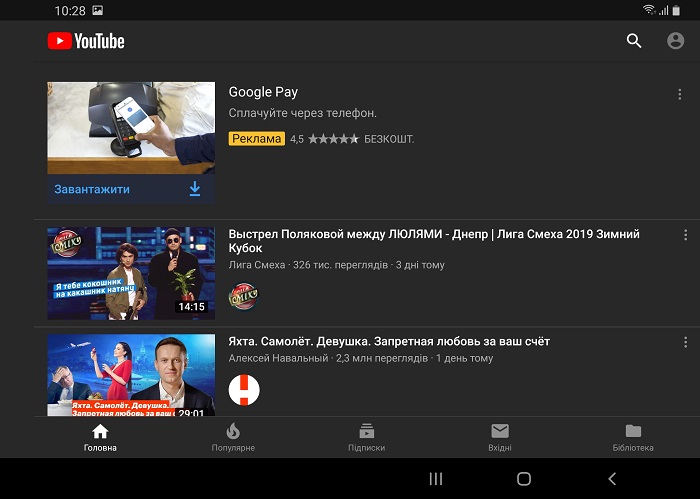Tap the Android recent apps button
The width and height of the screenshot is (700, 499).
(436, 479)
